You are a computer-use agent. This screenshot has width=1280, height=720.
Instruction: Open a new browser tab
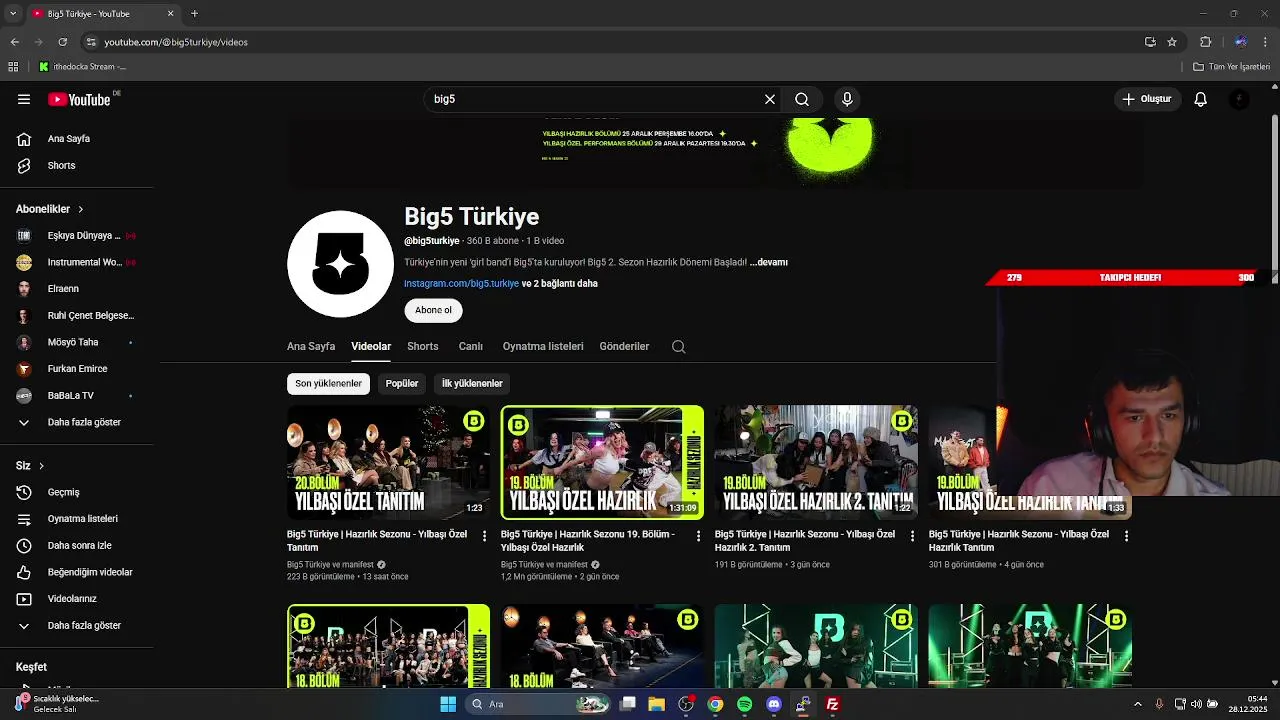(194, 14)
